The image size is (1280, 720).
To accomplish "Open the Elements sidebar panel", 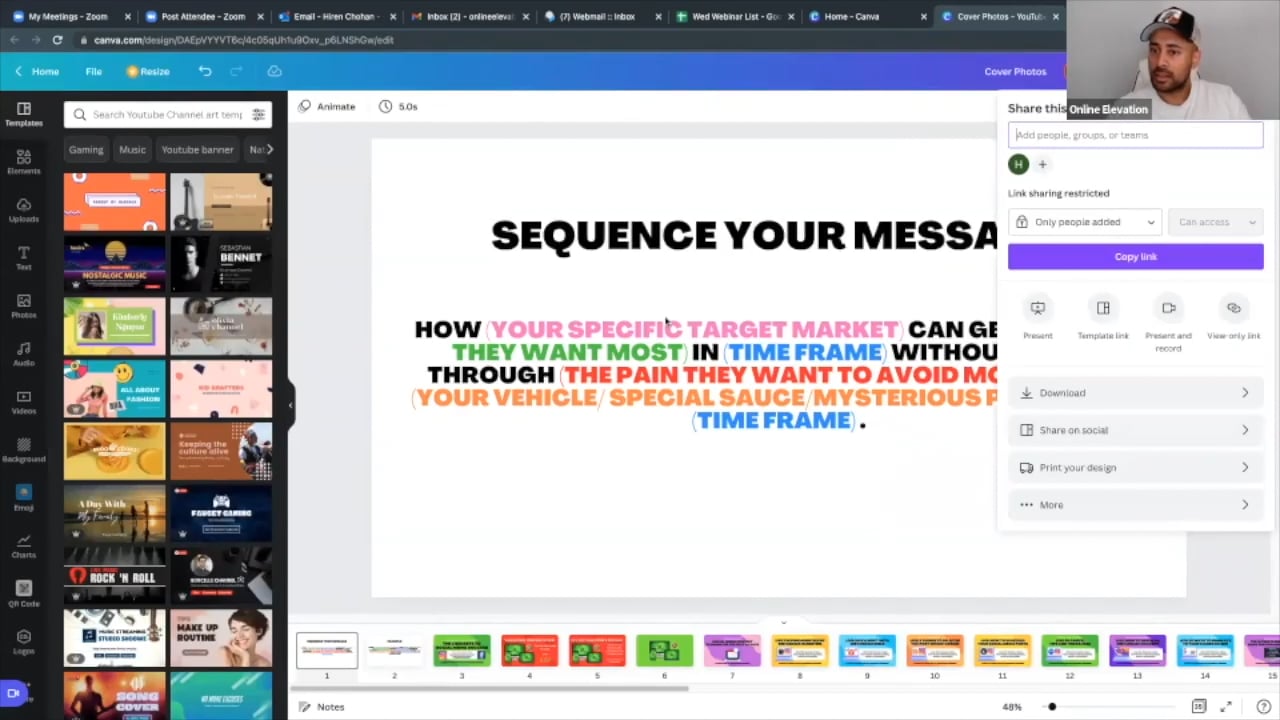I will coord(24,162).
